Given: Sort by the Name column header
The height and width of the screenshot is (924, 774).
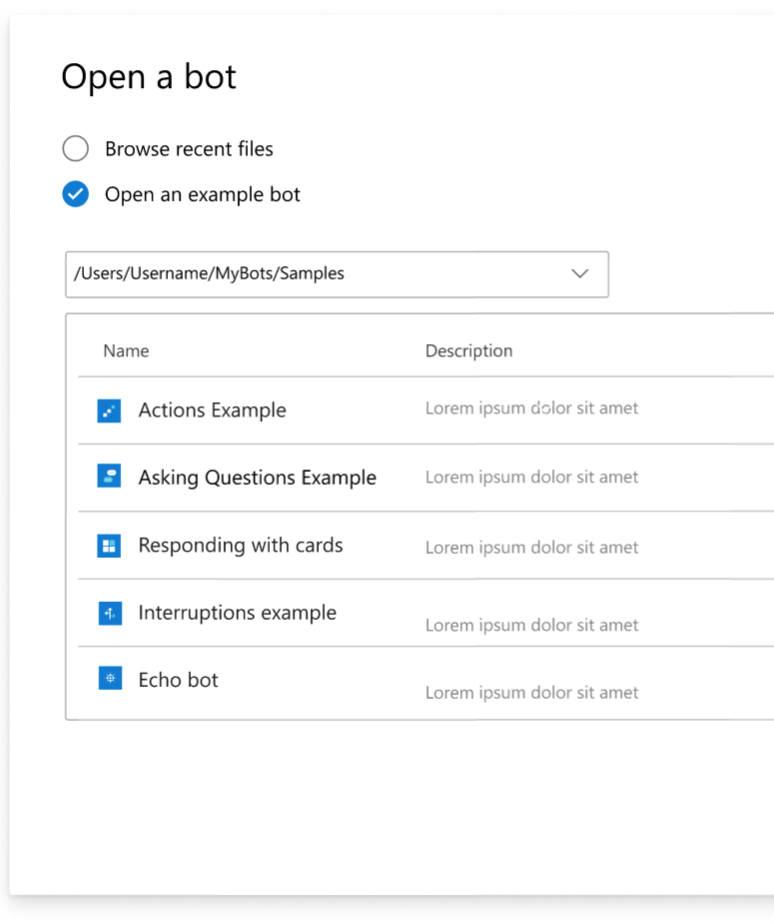Looking at the screenshot, I should point(126,351).
